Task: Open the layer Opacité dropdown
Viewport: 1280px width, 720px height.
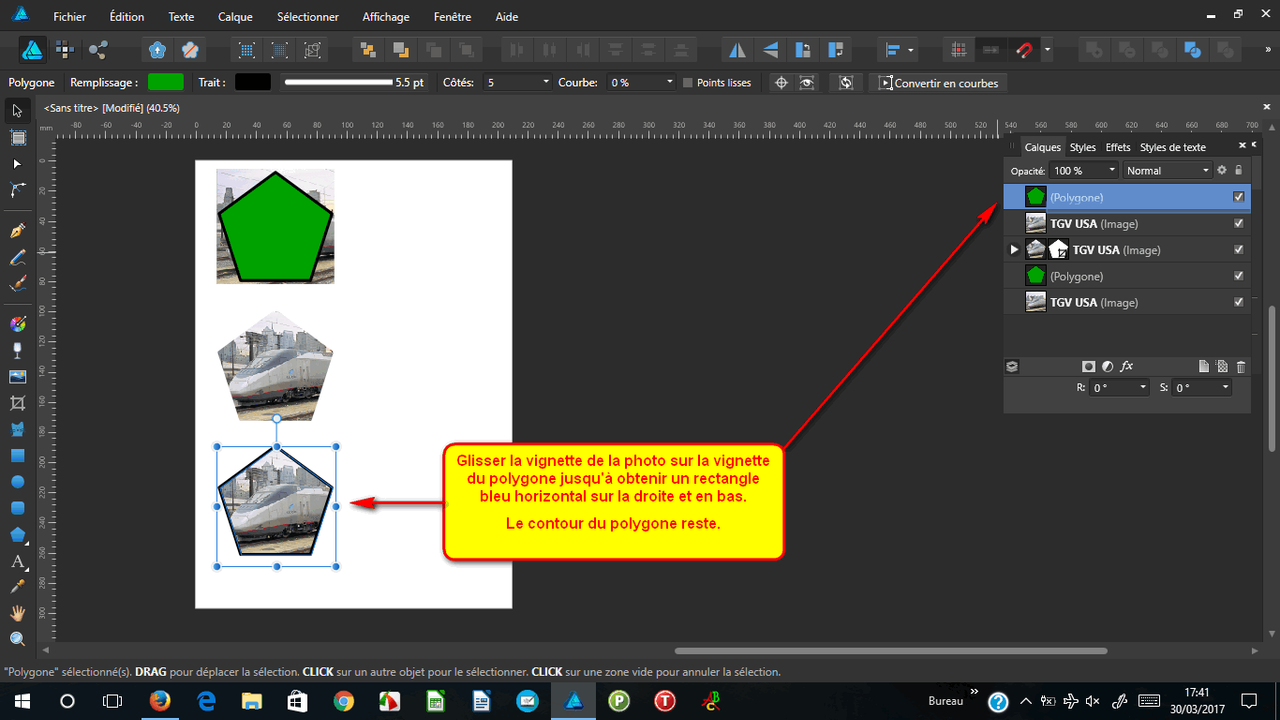Action: 1111,171
